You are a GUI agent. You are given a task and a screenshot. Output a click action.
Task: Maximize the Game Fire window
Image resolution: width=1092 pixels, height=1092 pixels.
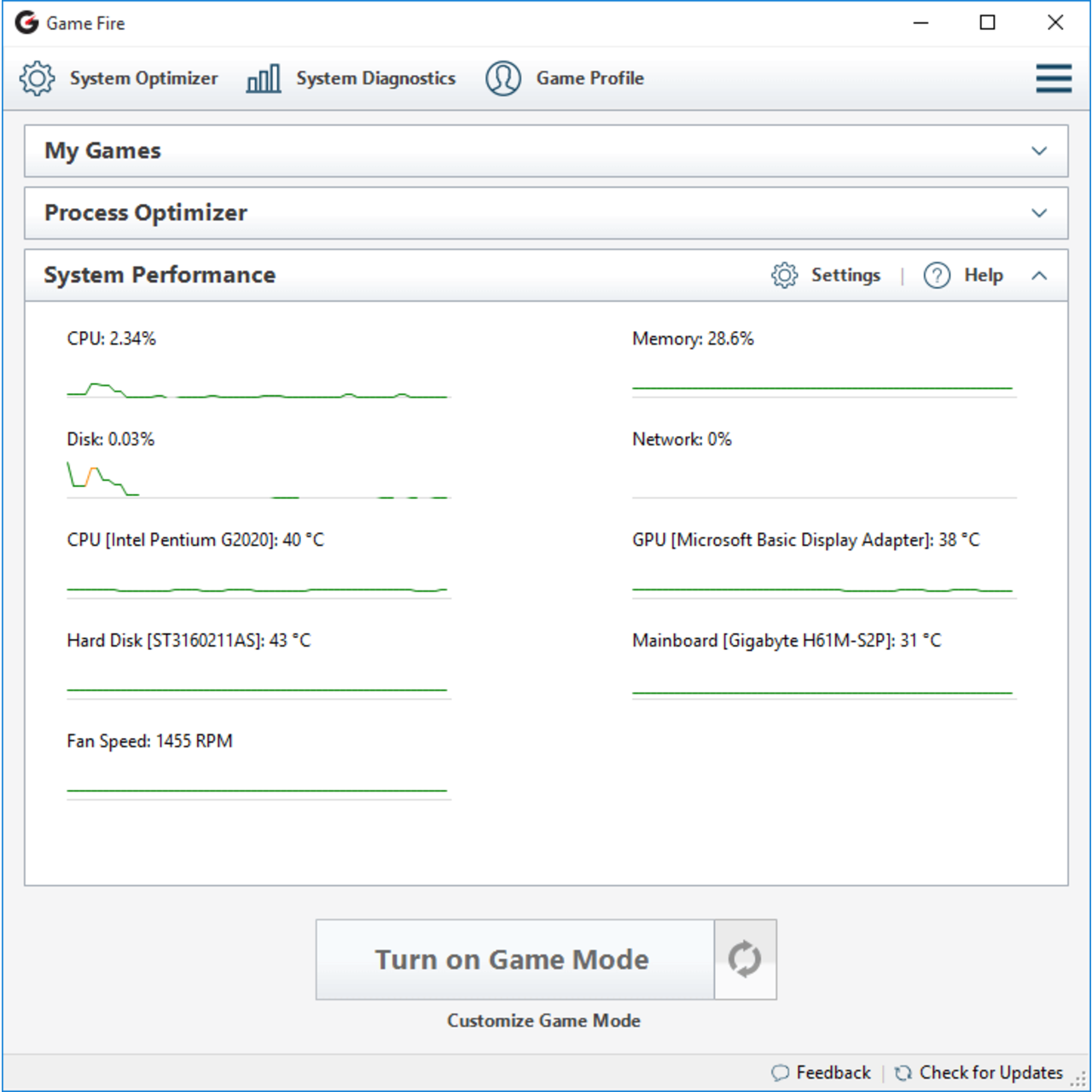click(987, 23)
